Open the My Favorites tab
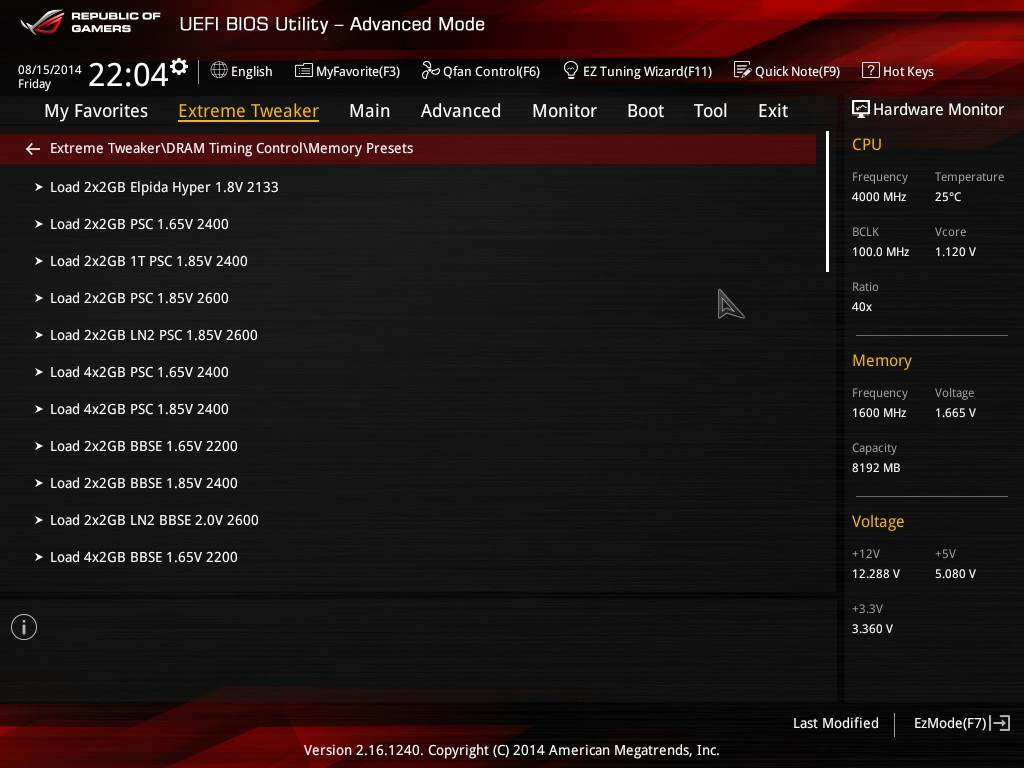Viewport: 1024px width, 768px height. pos(96,111)
